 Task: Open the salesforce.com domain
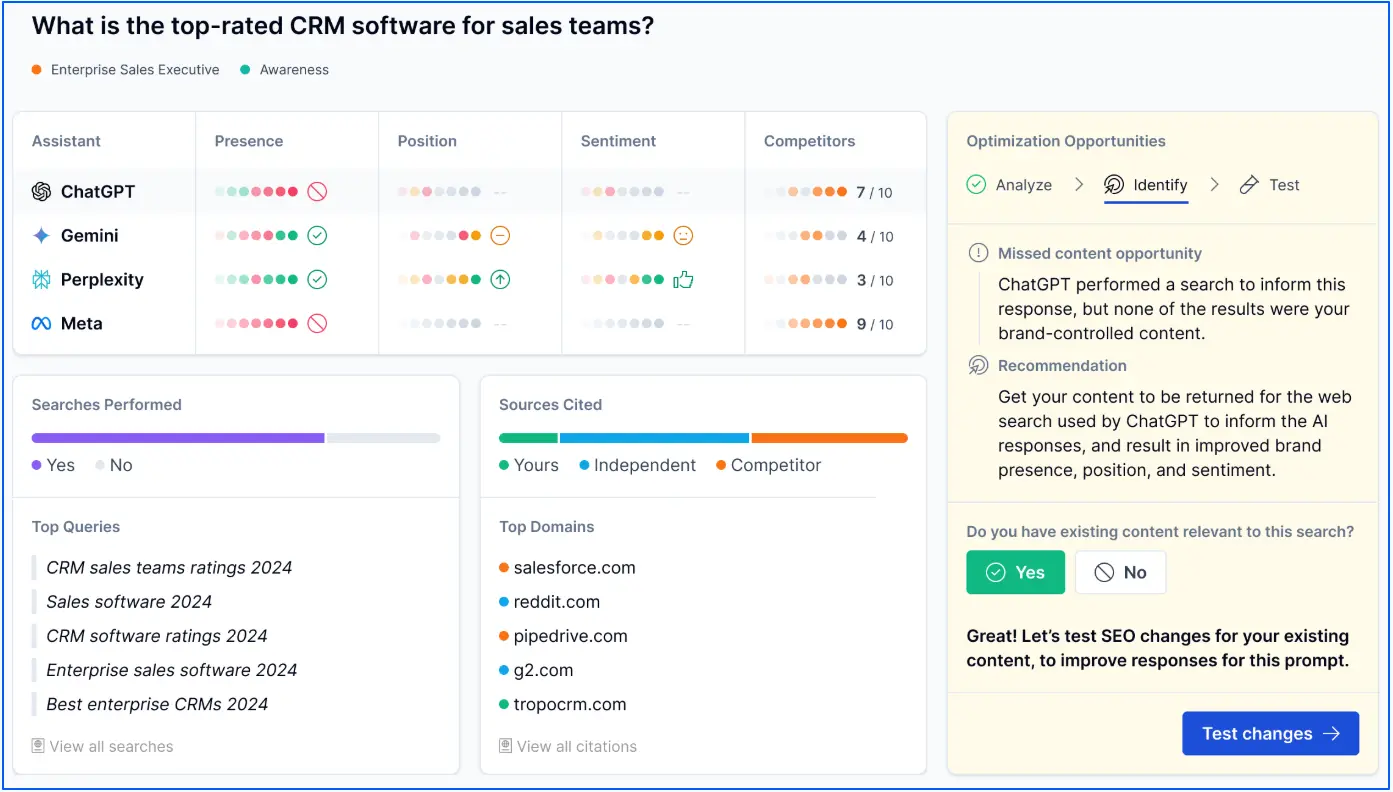click(x=568, y=568)
